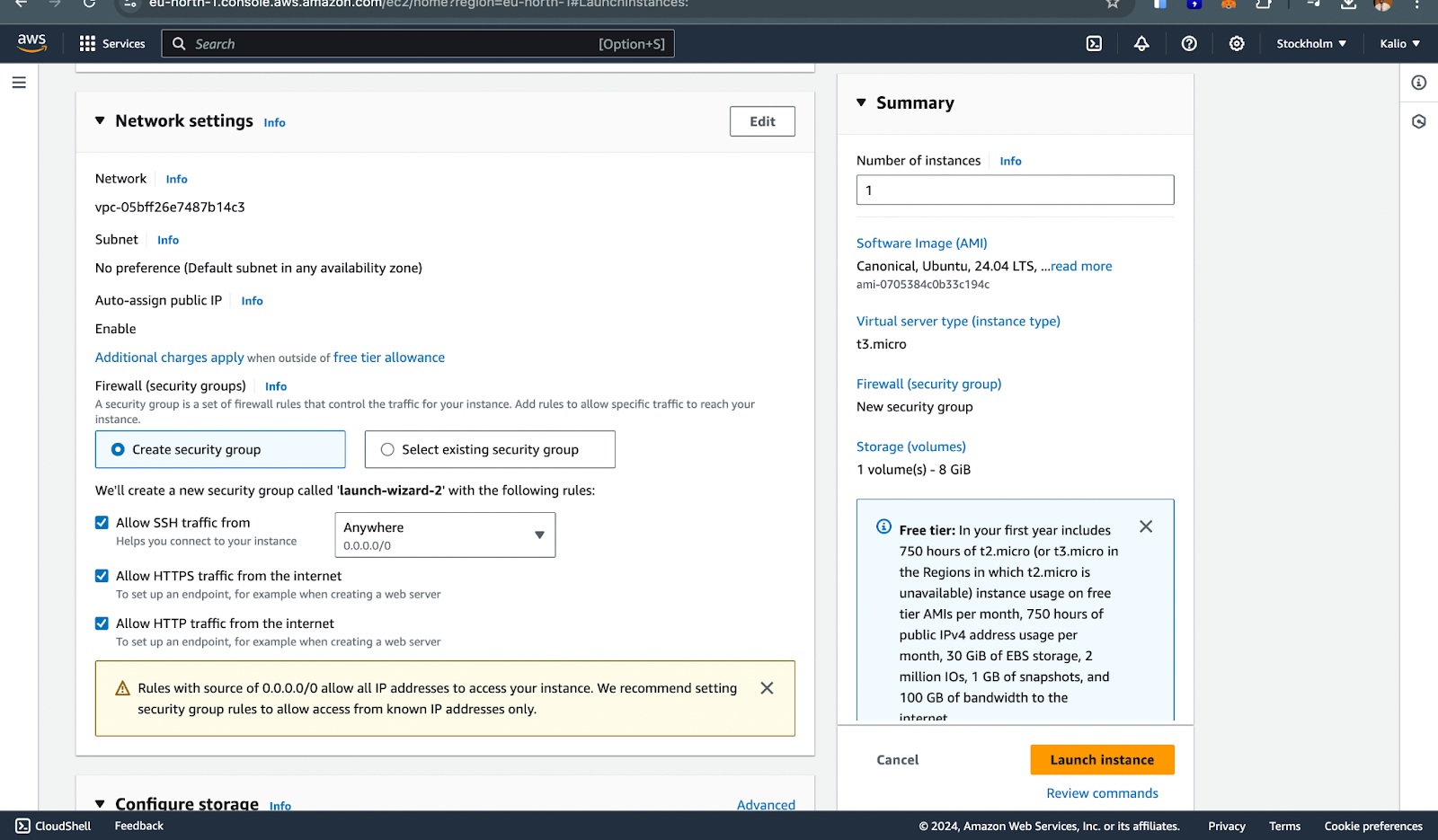Click the hexagon icon below the info panel icon
The width and height of the screenshot is (1438, 840).
(x=1419, y=121)
